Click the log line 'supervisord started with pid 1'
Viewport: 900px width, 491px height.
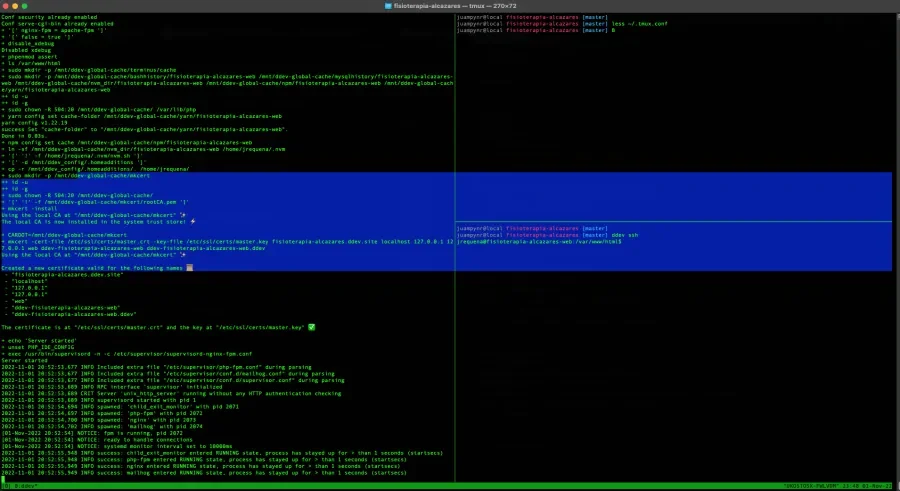(100, 400)
